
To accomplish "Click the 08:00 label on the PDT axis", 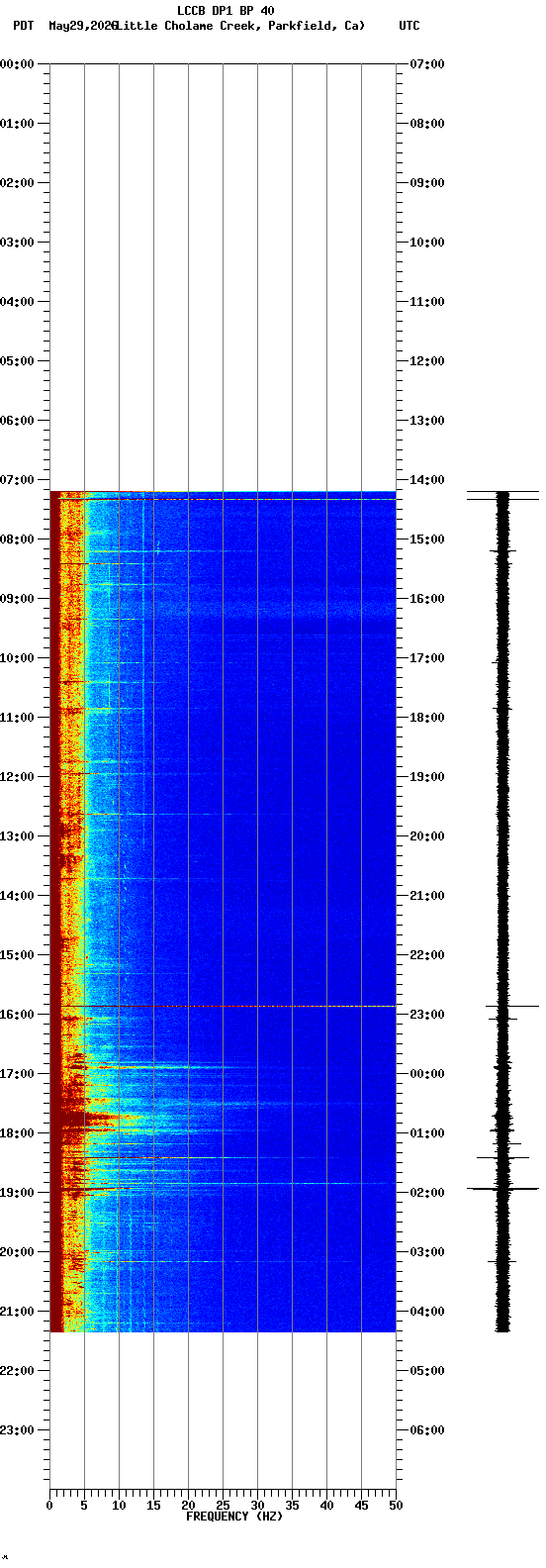I will tap(18, 539).
